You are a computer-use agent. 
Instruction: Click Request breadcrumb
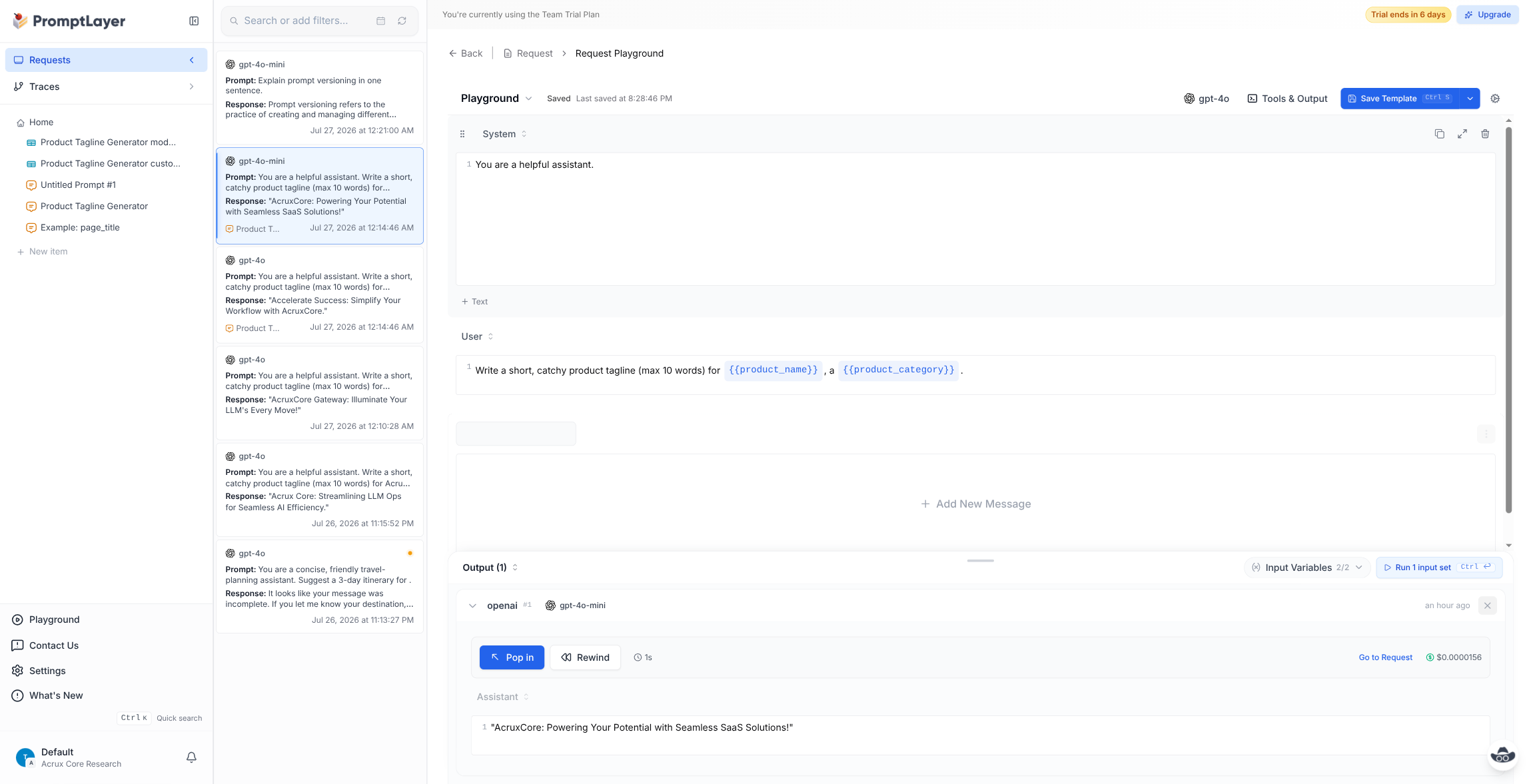[x=528, y=53]
